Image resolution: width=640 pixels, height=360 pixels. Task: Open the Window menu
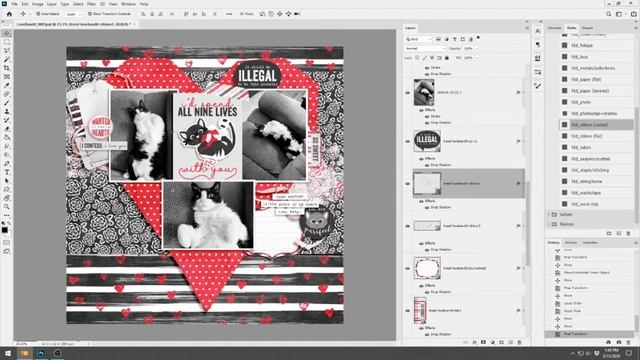128,4
